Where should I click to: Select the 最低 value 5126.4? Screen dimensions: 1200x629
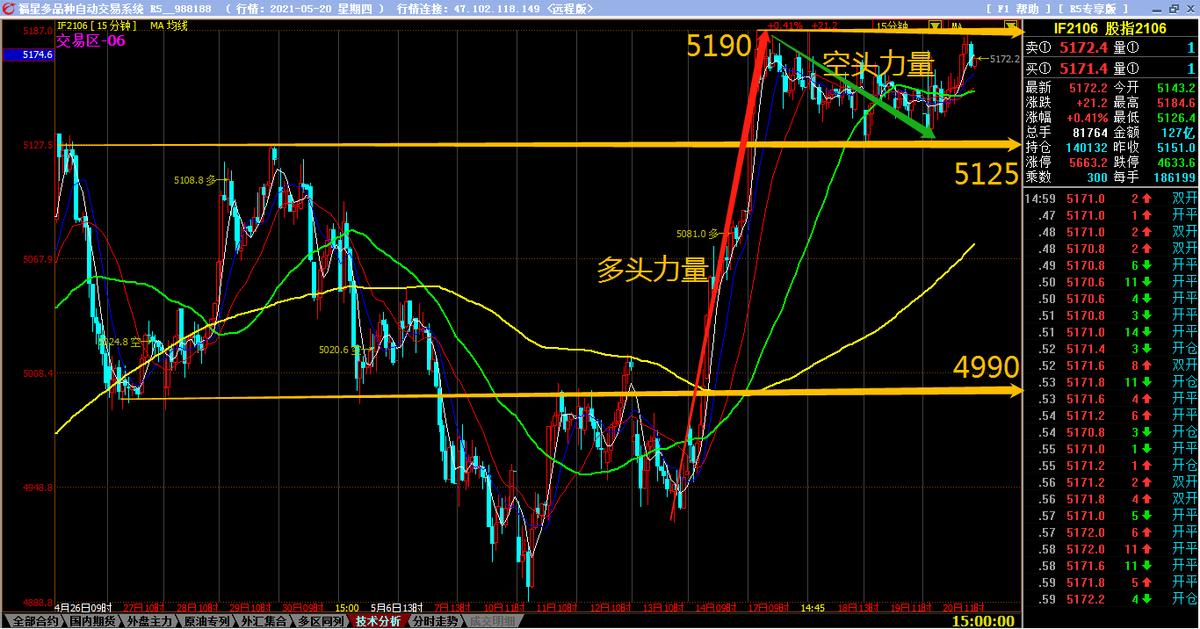(x=1176, y=117)
